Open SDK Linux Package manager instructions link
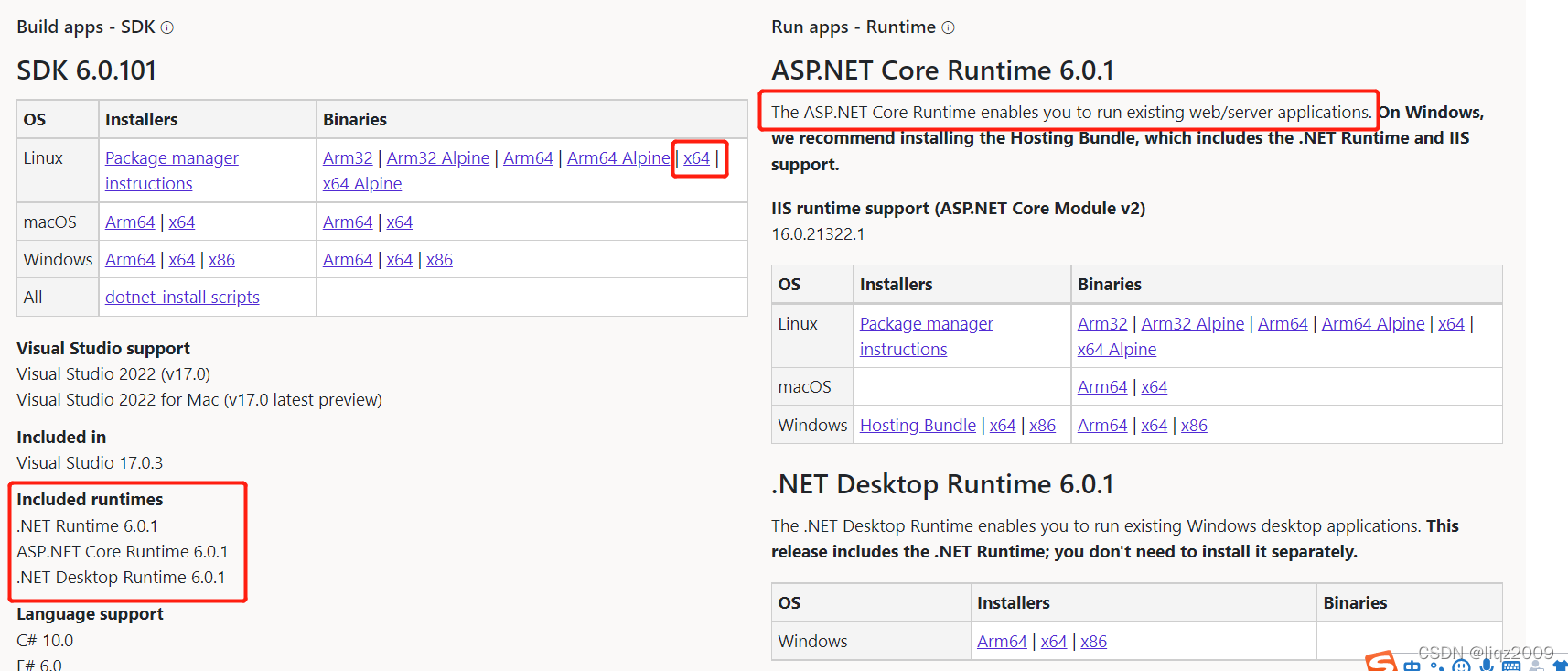1568x671 pixels. pos(172,170)
